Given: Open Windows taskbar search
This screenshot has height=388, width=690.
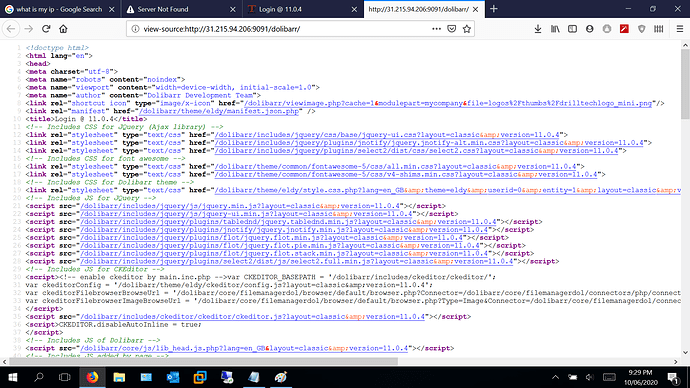Looking at the screenshot, I should [x=39, y=377].
